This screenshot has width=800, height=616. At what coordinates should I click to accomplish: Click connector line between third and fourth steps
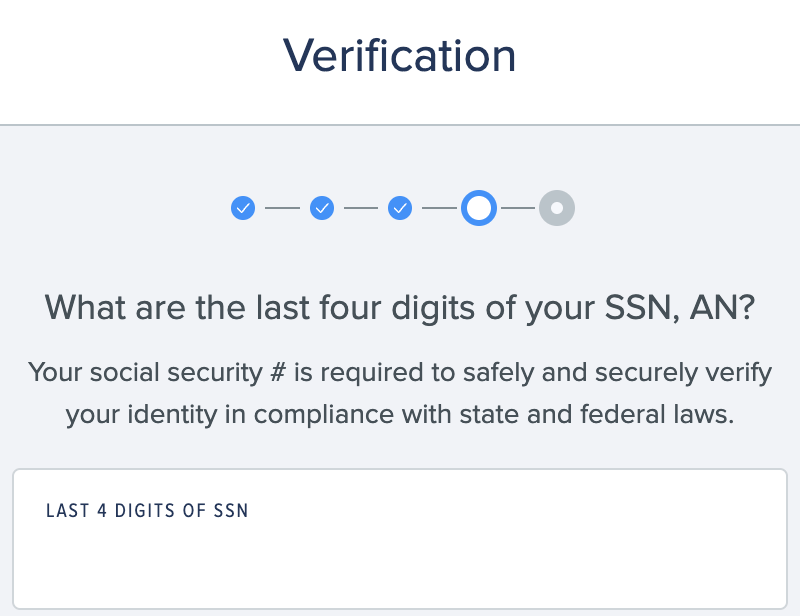(x=439, y=208)
